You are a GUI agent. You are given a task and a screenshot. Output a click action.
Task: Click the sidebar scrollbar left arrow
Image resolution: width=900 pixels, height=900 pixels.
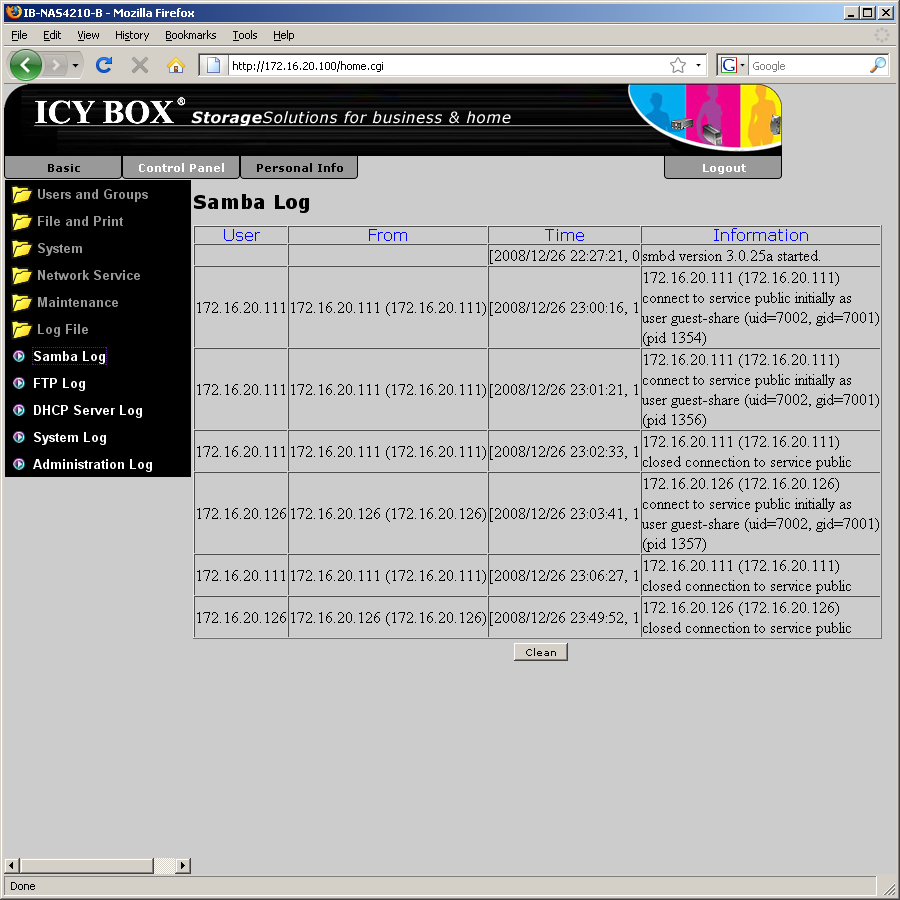pyautogui.click(x=11, y=865)
